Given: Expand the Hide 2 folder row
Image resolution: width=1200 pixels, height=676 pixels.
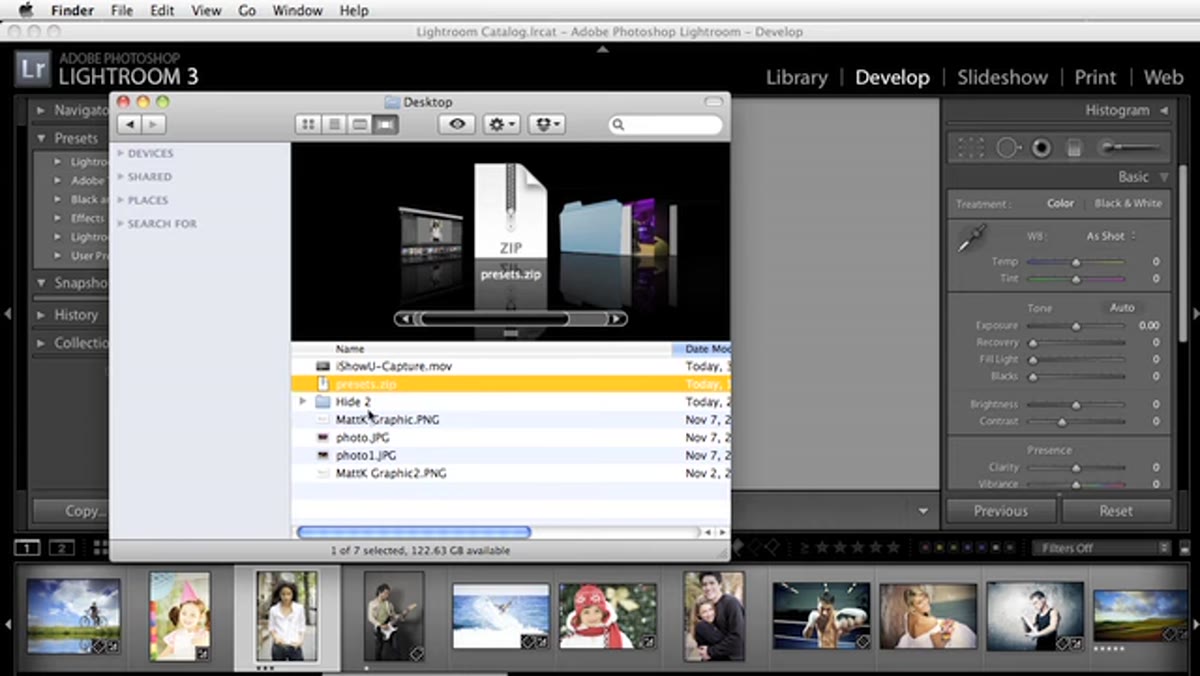Looking at the screenshot, I should point(303,402).
